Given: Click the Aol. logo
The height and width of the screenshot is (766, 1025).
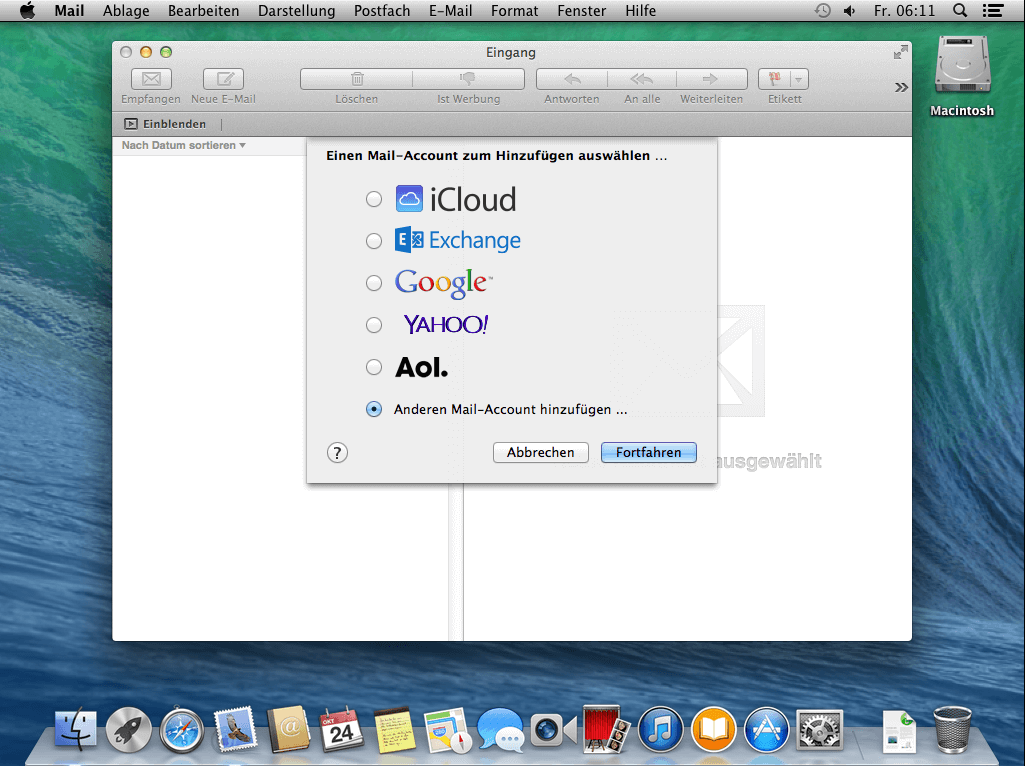Looking at the screenshot, I should coord(422,367).
